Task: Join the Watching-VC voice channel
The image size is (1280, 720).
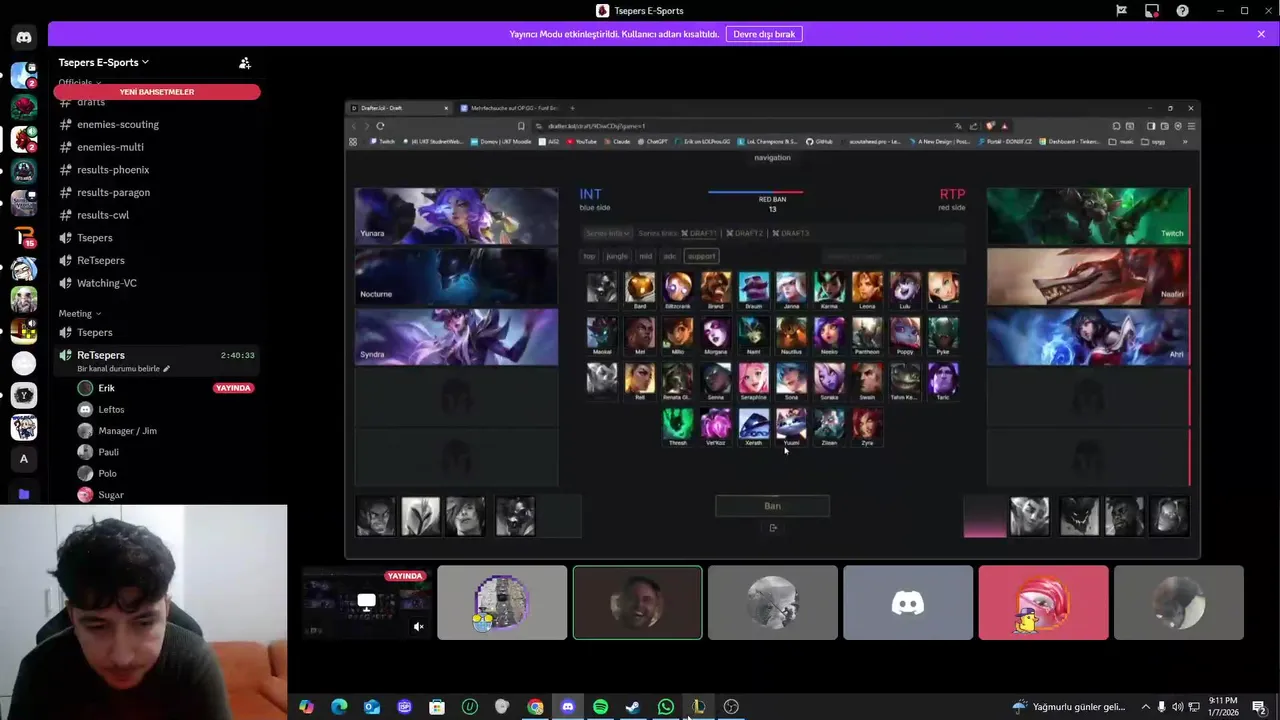Action: click(107, 283)
